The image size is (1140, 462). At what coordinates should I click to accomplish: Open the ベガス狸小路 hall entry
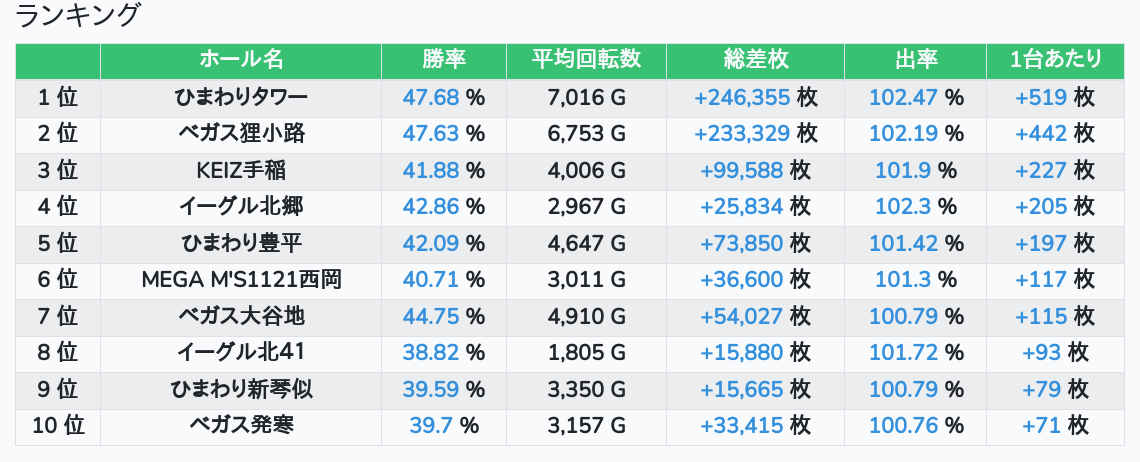click(x=241, y=134)
